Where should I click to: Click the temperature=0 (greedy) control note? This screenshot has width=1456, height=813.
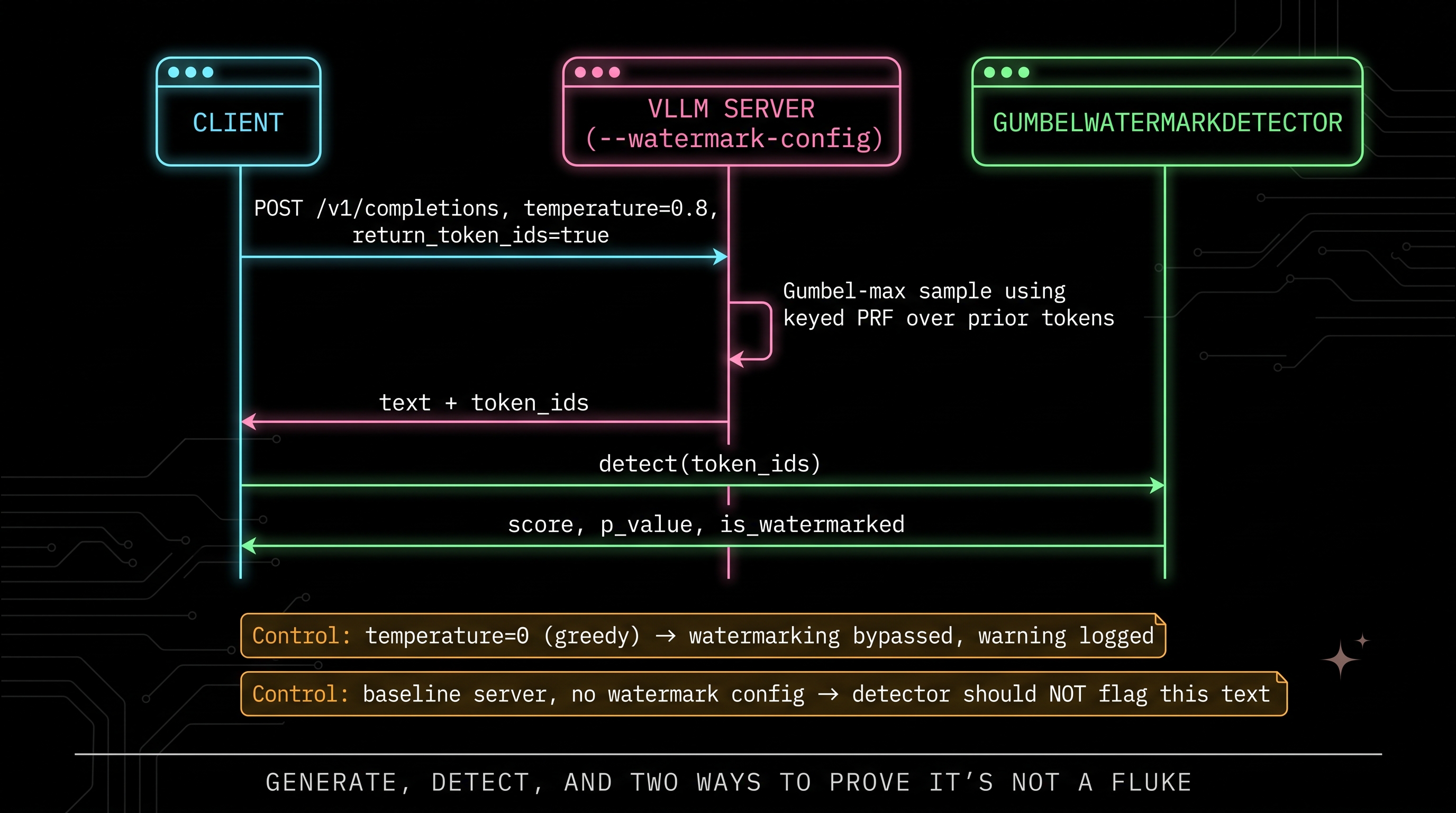pyautogui.click(x=703, y=636)
